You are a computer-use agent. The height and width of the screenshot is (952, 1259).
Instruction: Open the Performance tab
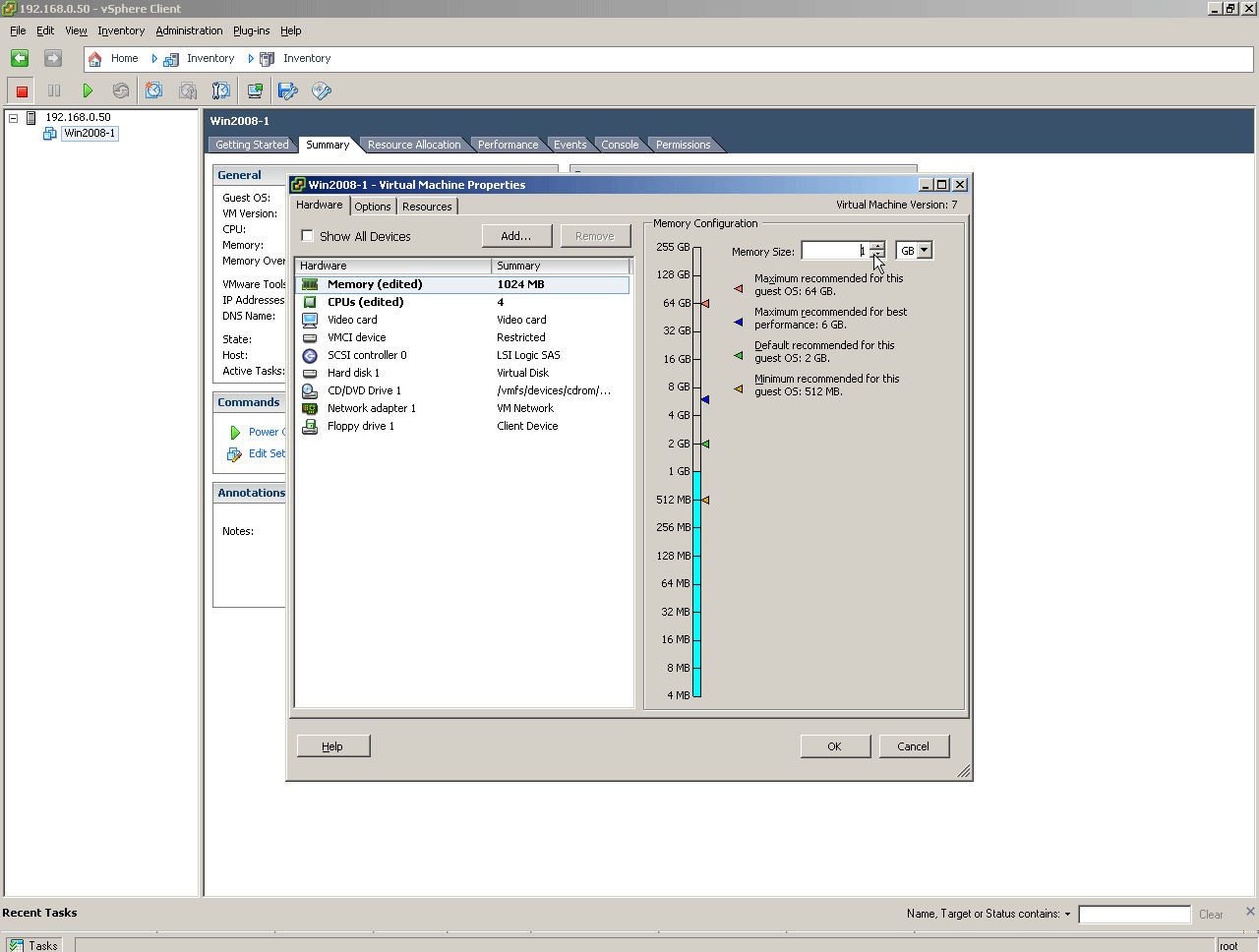pyautogui.click(x=508, y=145)
